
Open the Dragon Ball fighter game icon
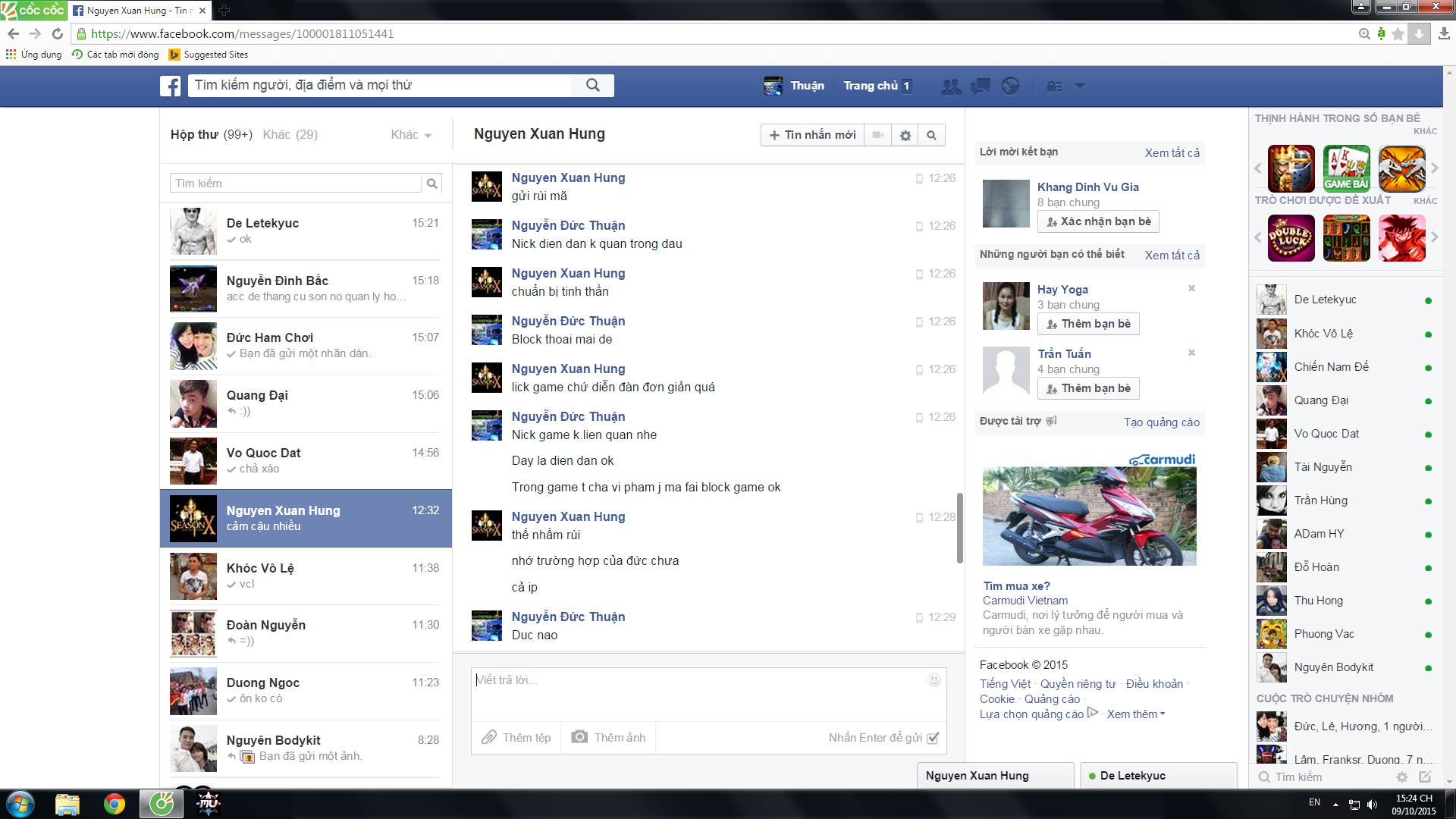[x=1401, y=238]
